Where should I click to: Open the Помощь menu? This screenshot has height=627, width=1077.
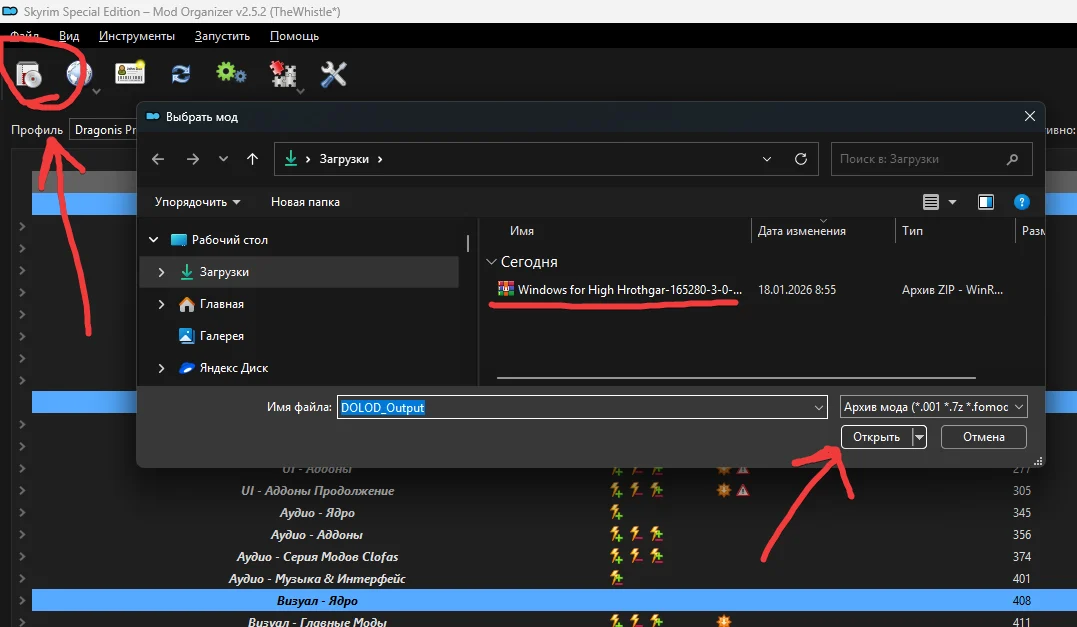pos(294,36)
